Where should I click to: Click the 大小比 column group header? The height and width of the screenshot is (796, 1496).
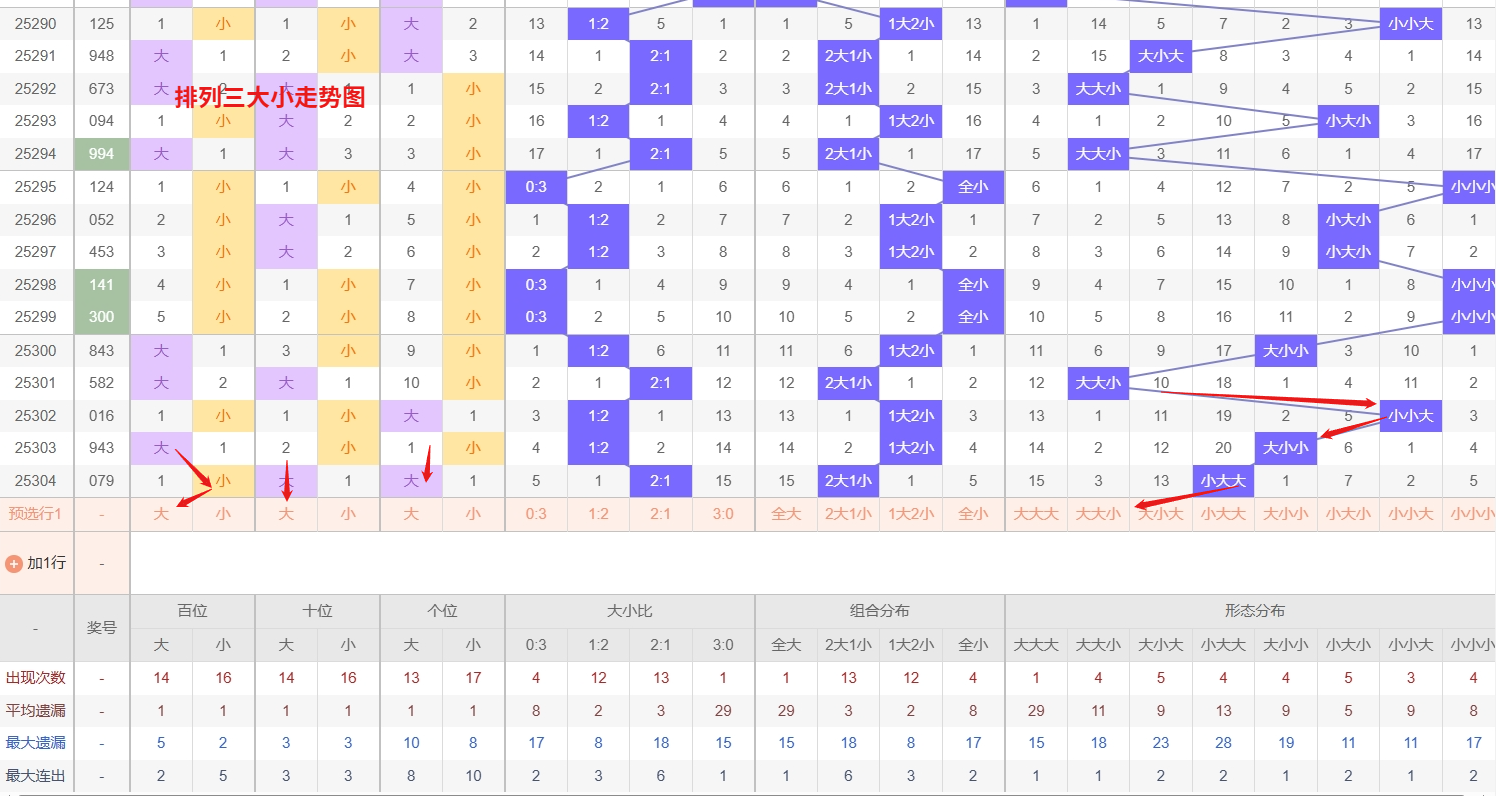630,611
